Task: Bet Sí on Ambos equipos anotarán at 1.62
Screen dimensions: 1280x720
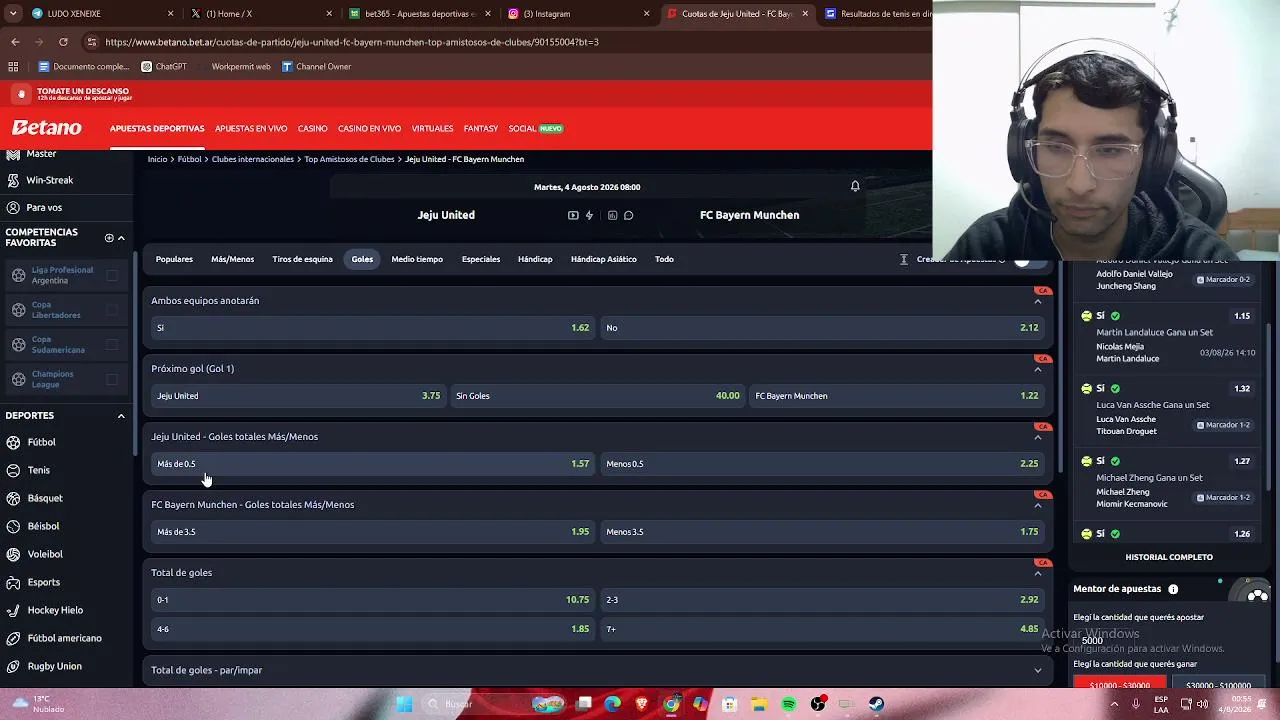Action: pos(372,328)
